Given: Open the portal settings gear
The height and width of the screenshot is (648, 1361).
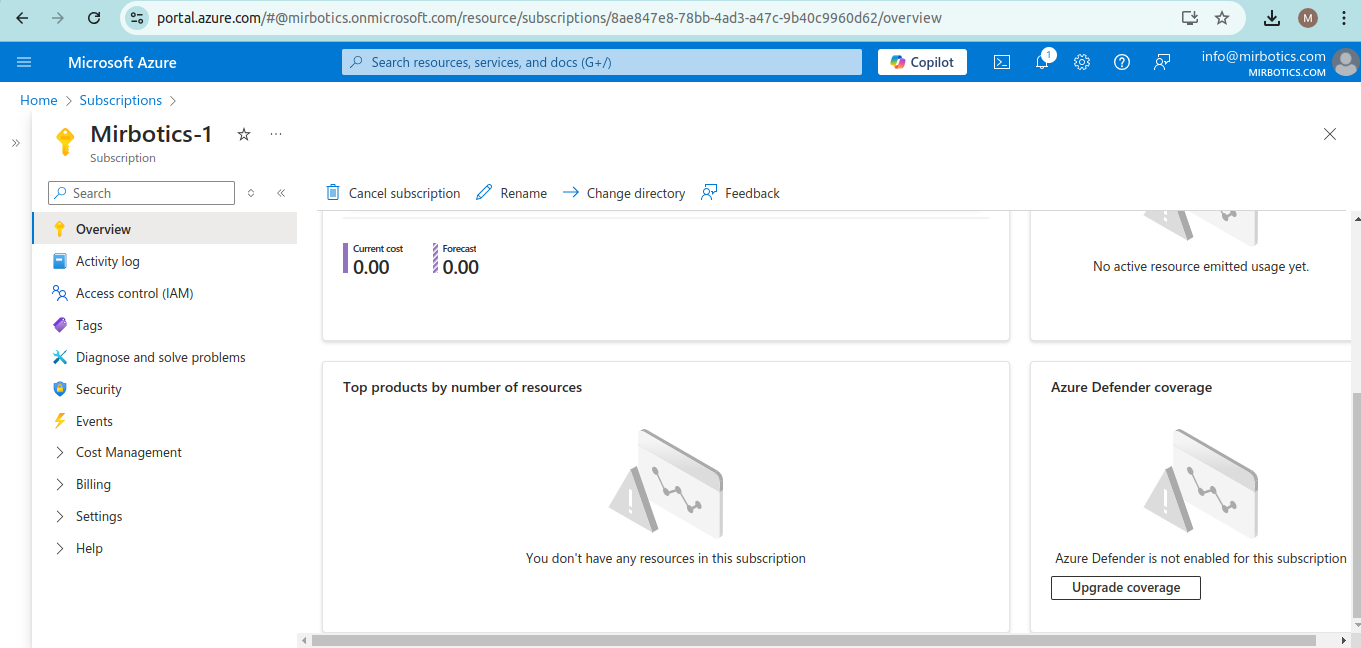Looking at the screenshot, I should coord(1081,62).
